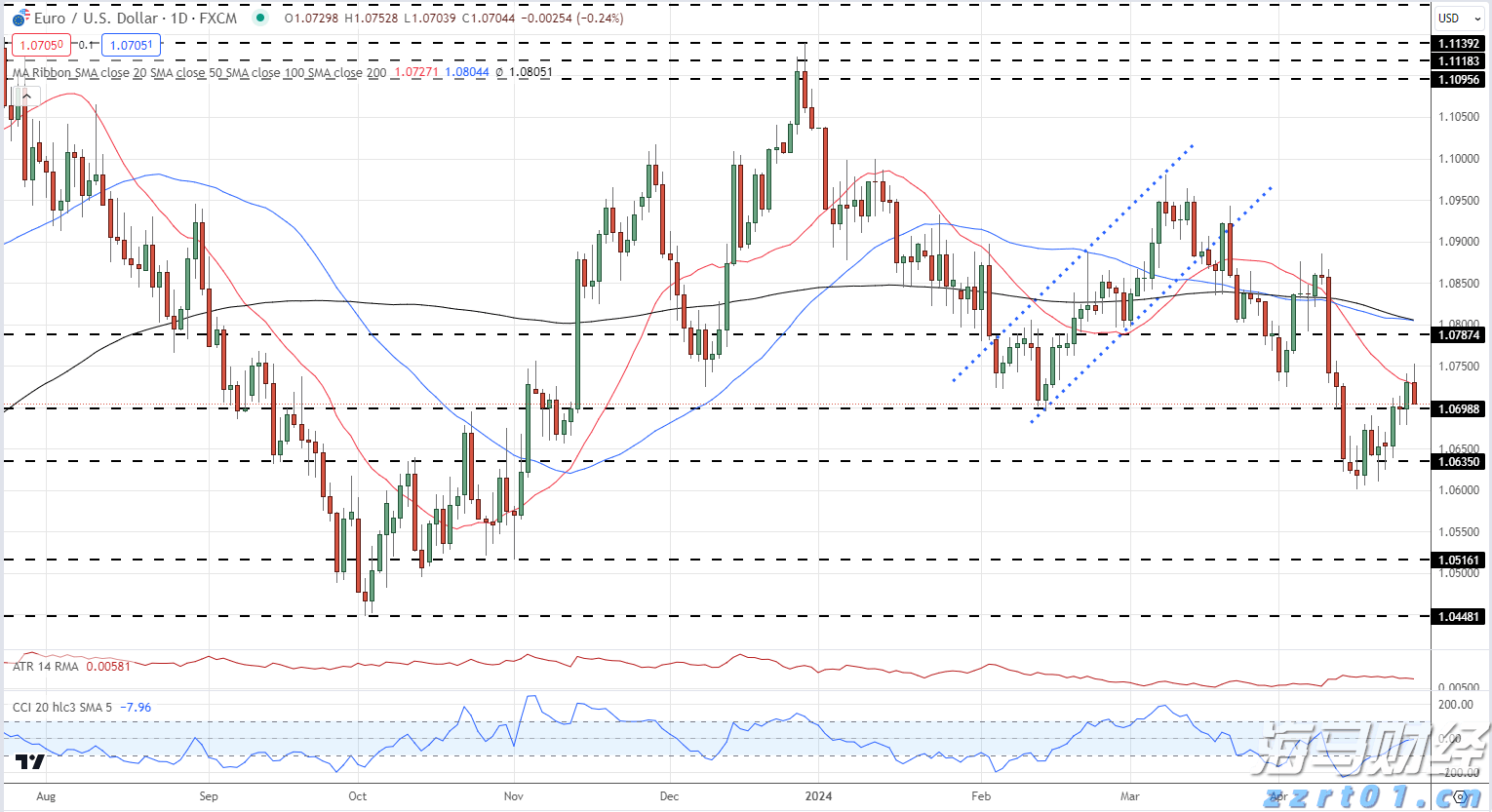Click the high price H1.07528 value
The width and height of the screenshot is (1492, 812).
(x=372, y=19)
